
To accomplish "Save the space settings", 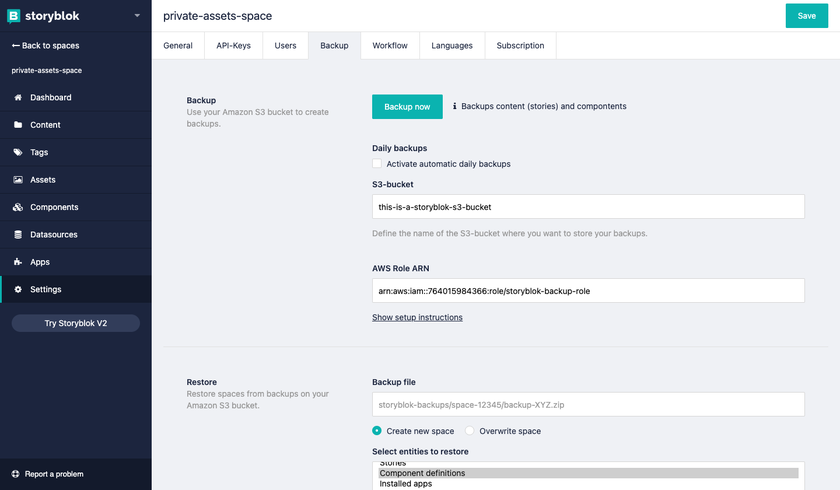I will point(806,16).
